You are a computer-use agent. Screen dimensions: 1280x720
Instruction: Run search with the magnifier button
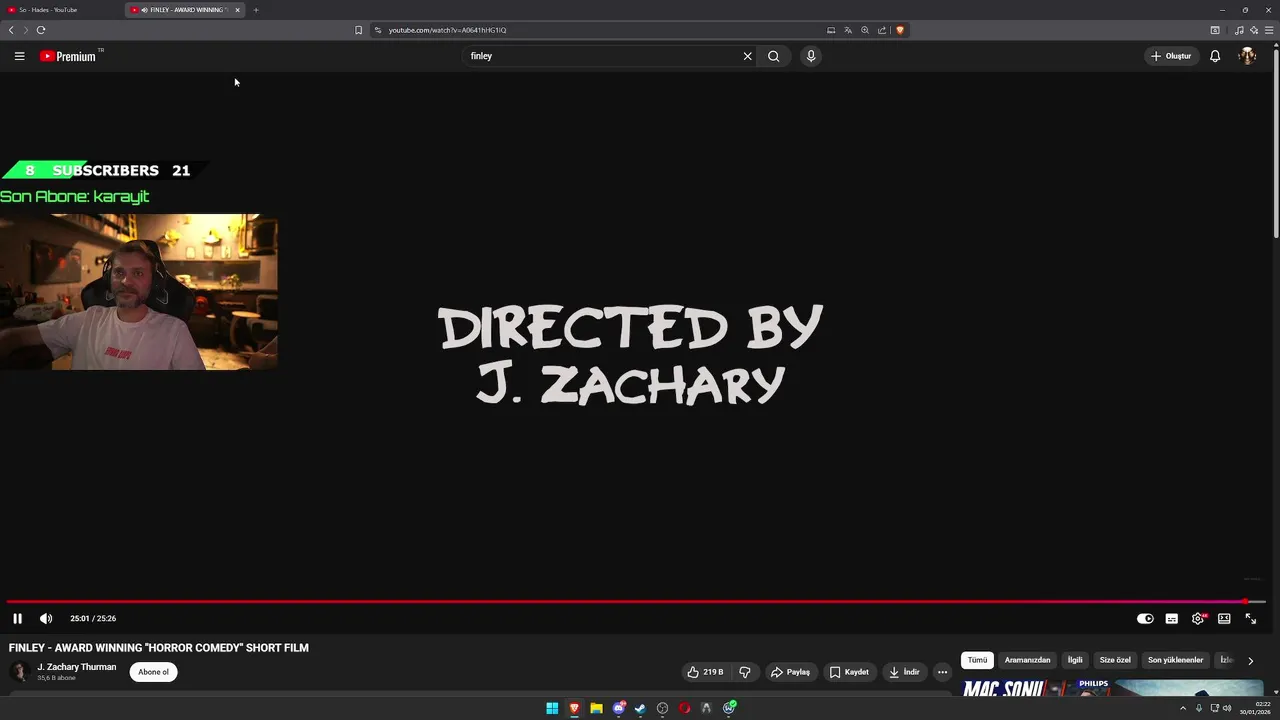773,56
